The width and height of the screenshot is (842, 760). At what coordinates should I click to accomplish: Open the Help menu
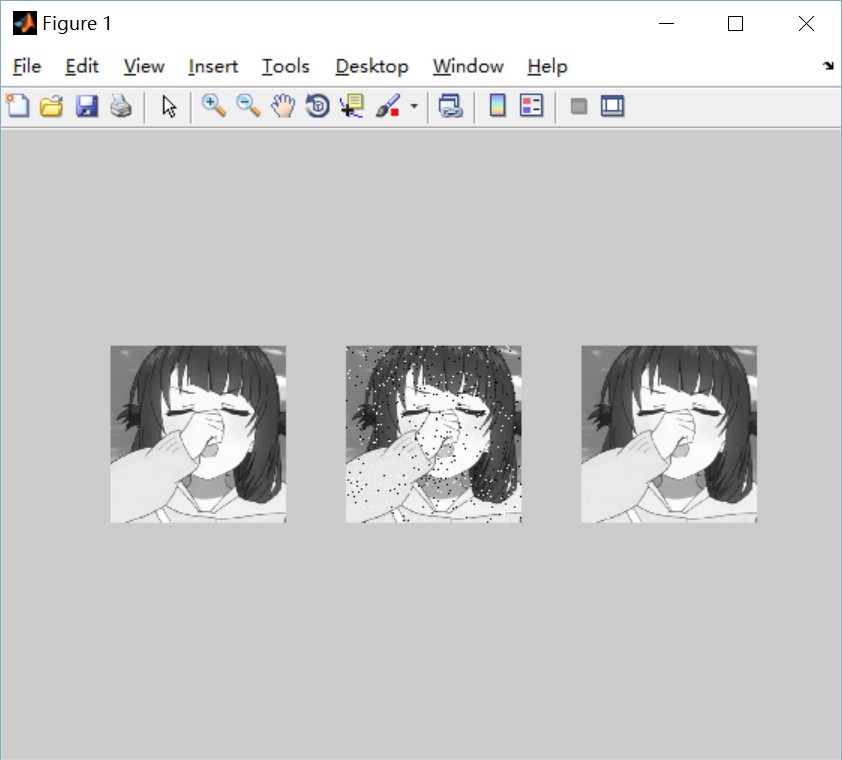[547, 67]
